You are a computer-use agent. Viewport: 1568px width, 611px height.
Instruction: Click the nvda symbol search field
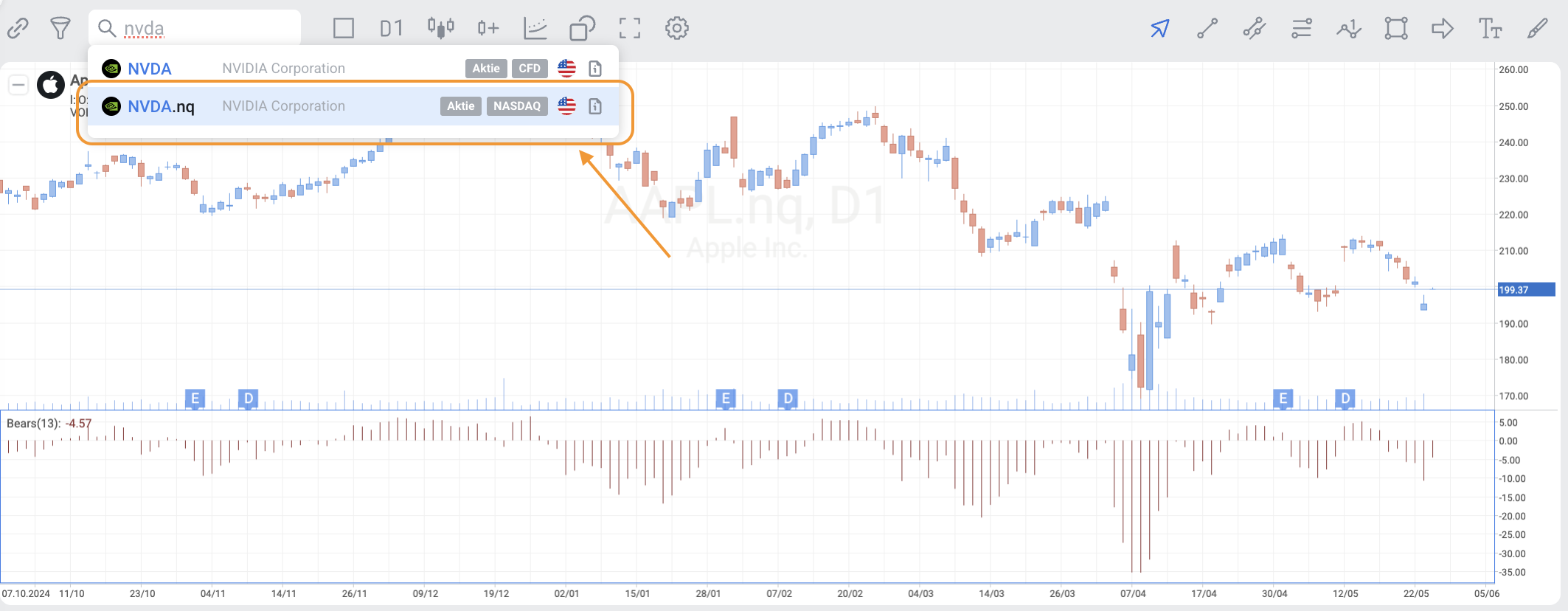[x=195, y=29]
